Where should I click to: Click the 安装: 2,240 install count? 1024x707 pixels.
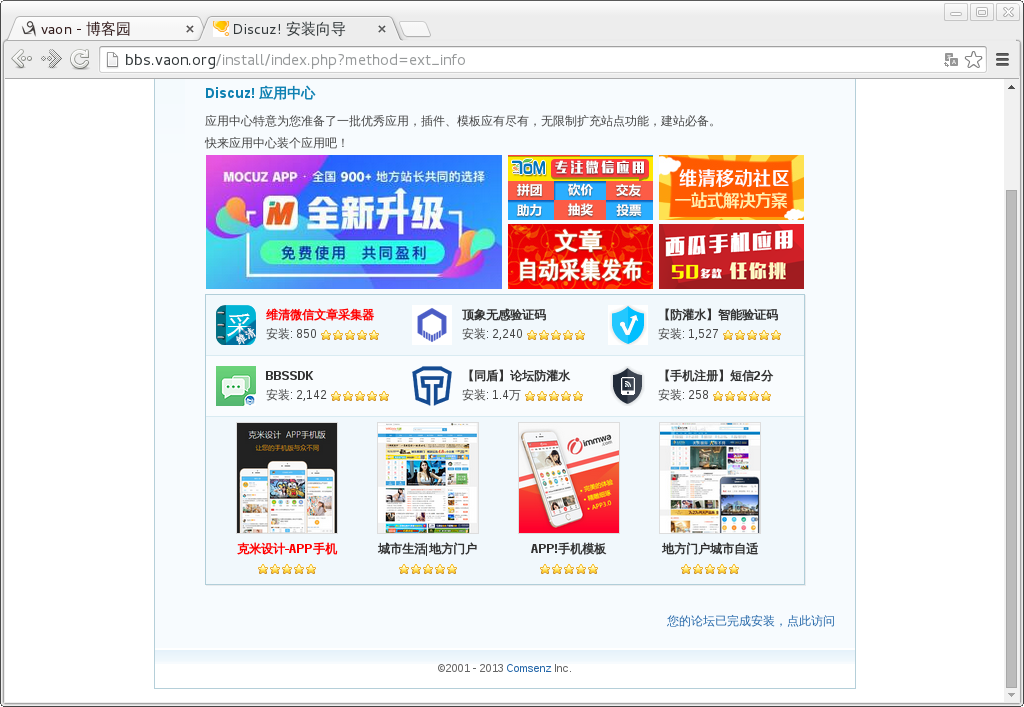pyautogui.click(x=492, y=334)
